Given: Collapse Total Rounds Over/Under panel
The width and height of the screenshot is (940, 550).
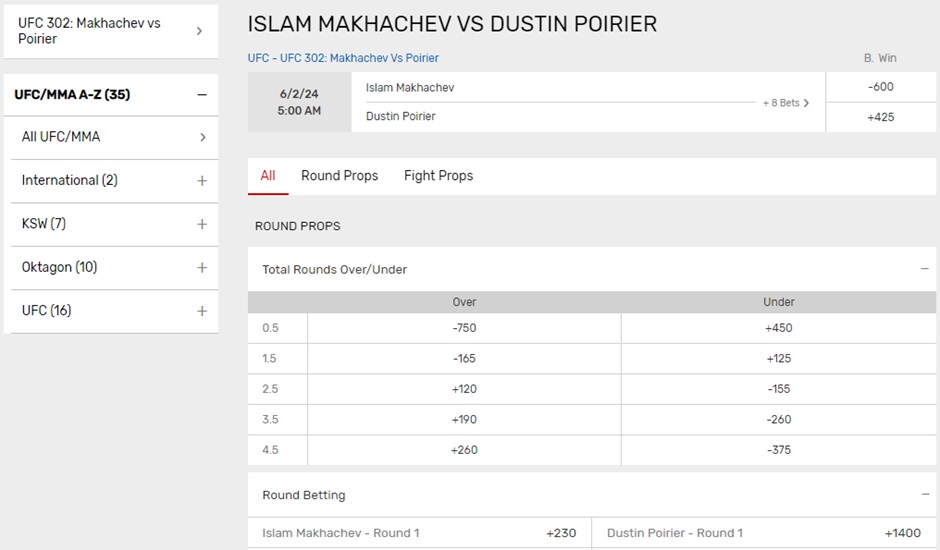Looking at the screenshot, I should click(925, 269).
